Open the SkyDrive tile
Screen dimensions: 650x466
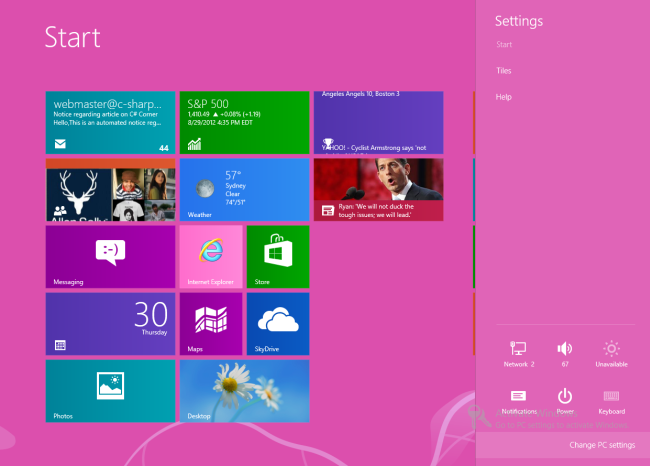pos(278,324)
